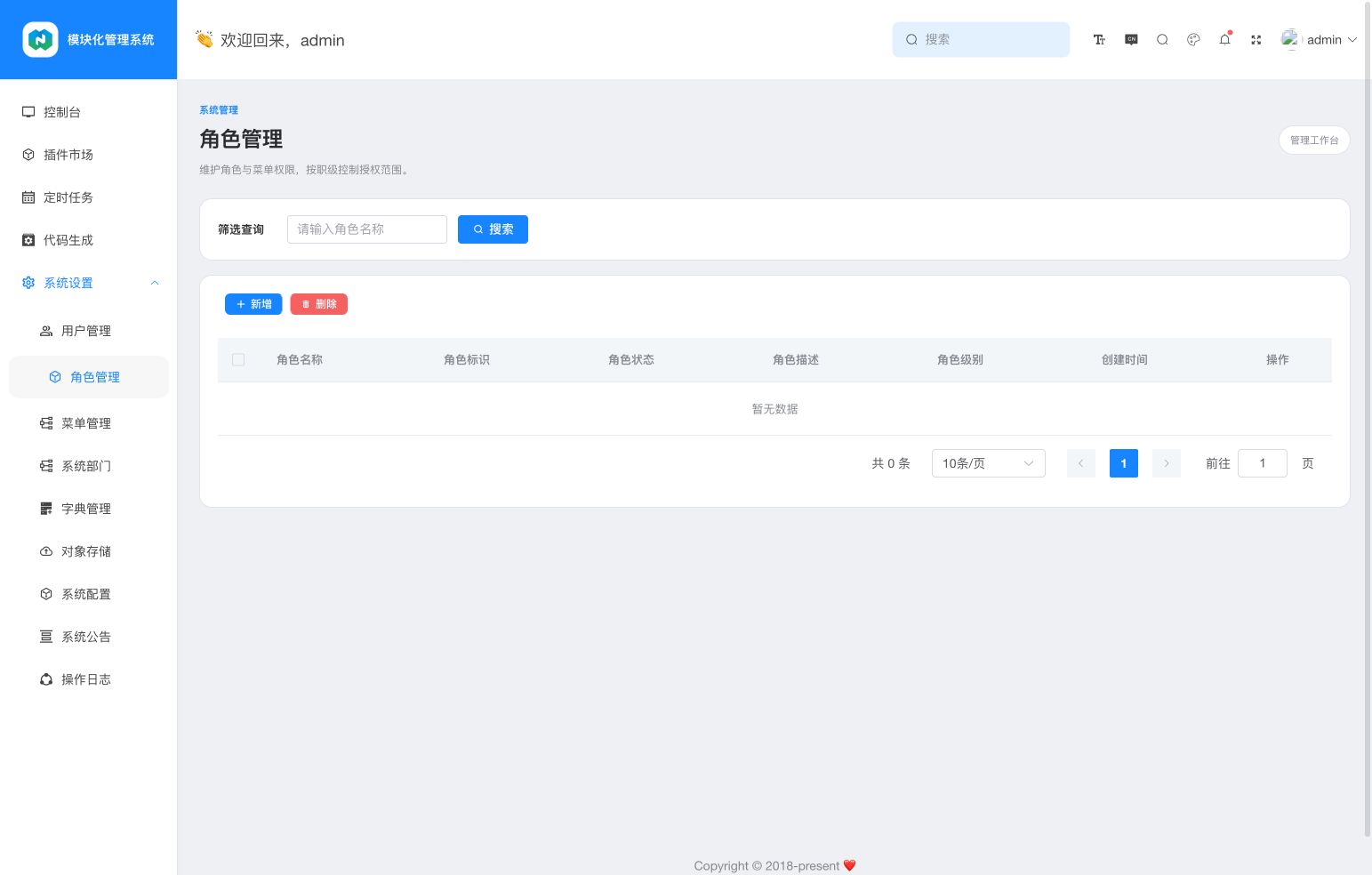This screenshot has height=875, width=1372.
Task: Focus the 请输入角色名称 input field
Action: click(367, 229)
